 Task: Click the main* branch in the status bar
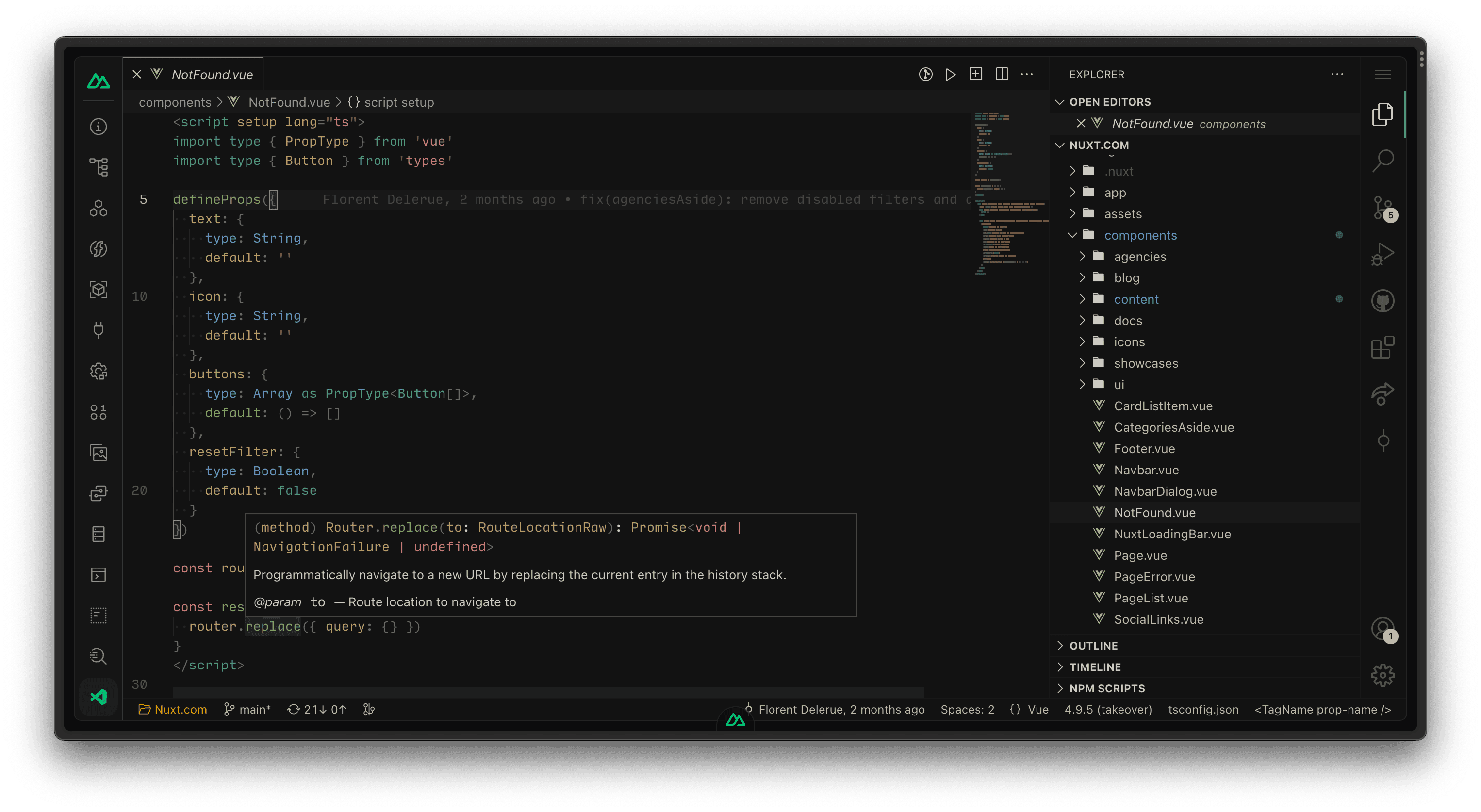(x=247, y=709)
